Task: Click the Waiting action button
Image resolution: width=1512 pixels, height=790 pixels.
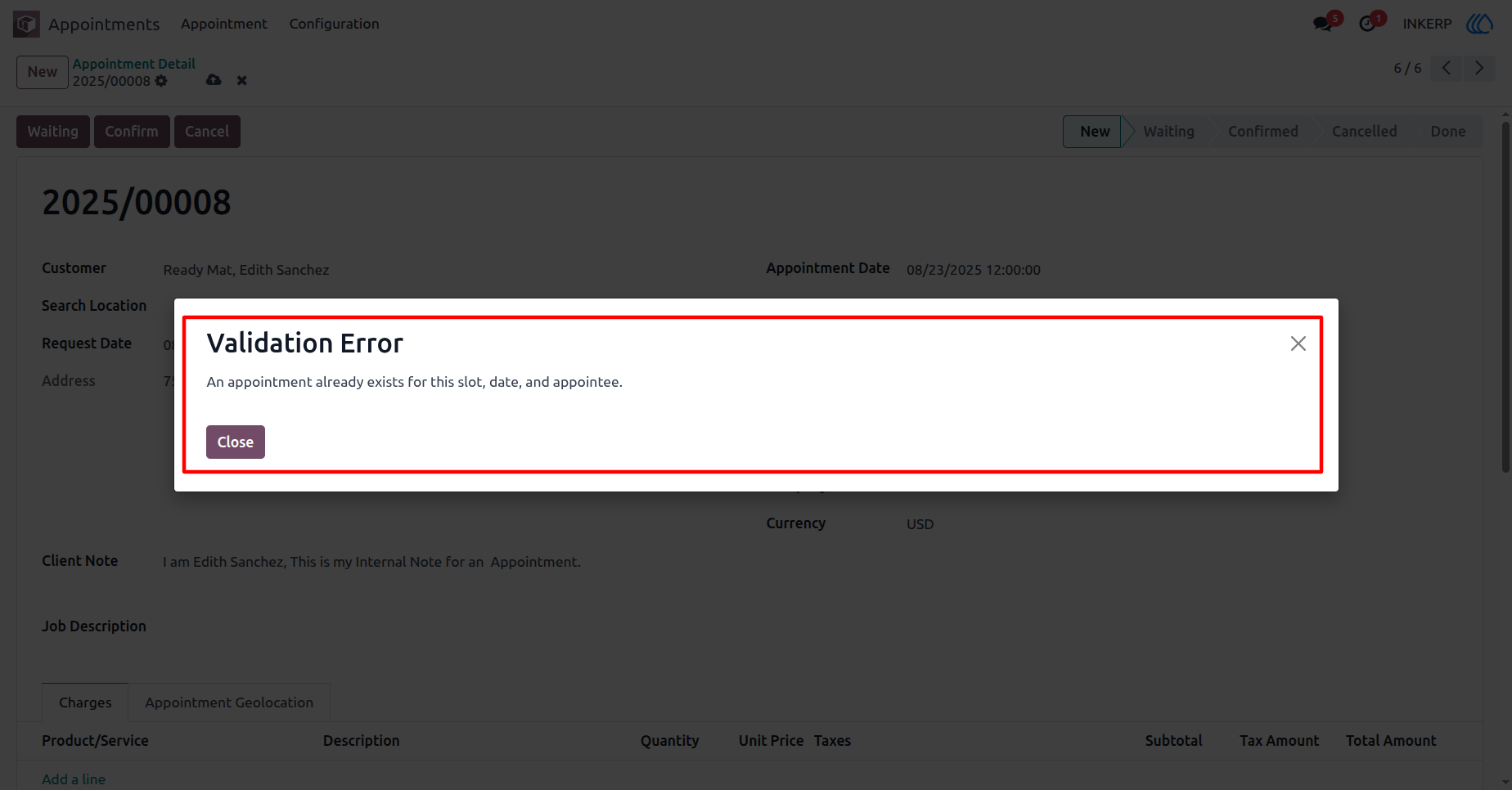Action: point(53,132)
